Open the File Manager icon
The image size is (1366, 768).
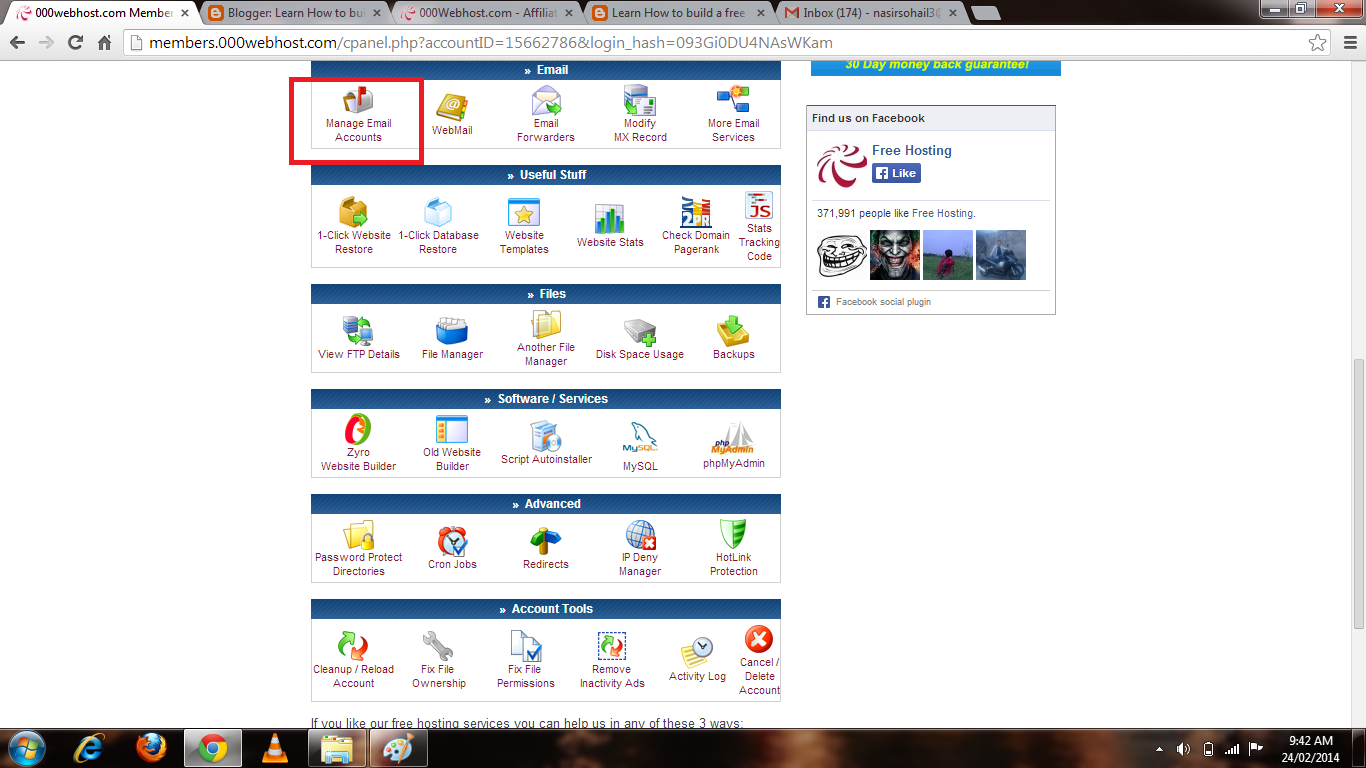point(452,331)
